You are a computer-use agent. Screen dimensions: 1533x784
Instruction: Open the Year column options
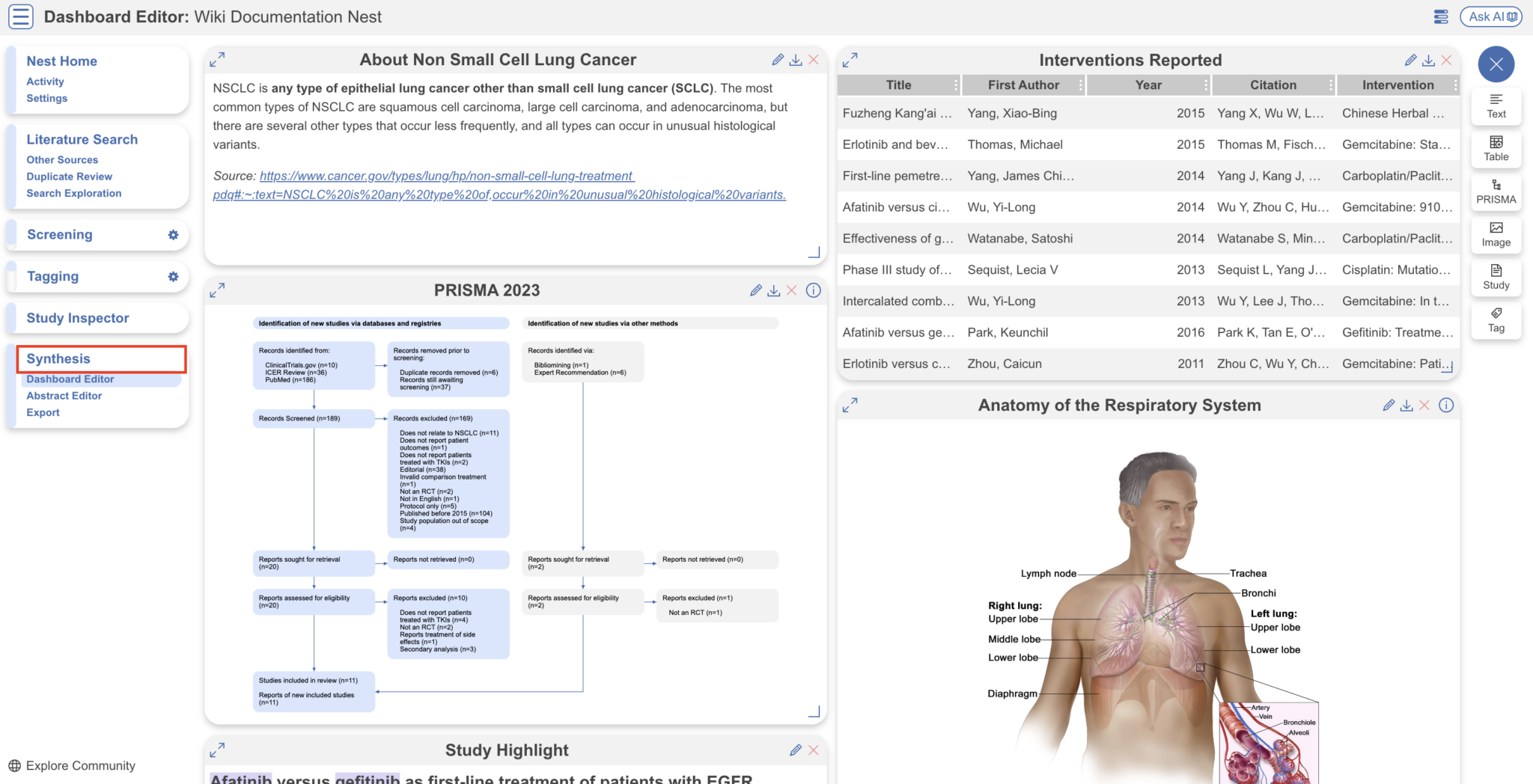coord(1205,85)
